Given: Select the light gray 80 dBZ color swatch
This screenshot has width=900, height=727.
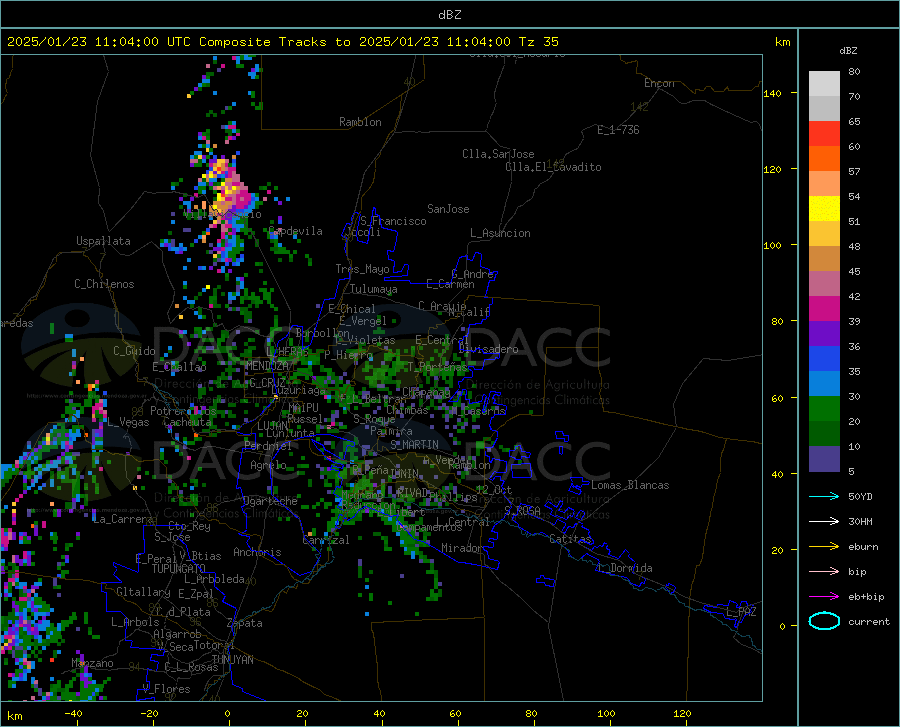Looking at the screenshot, I should pos(824,84).
